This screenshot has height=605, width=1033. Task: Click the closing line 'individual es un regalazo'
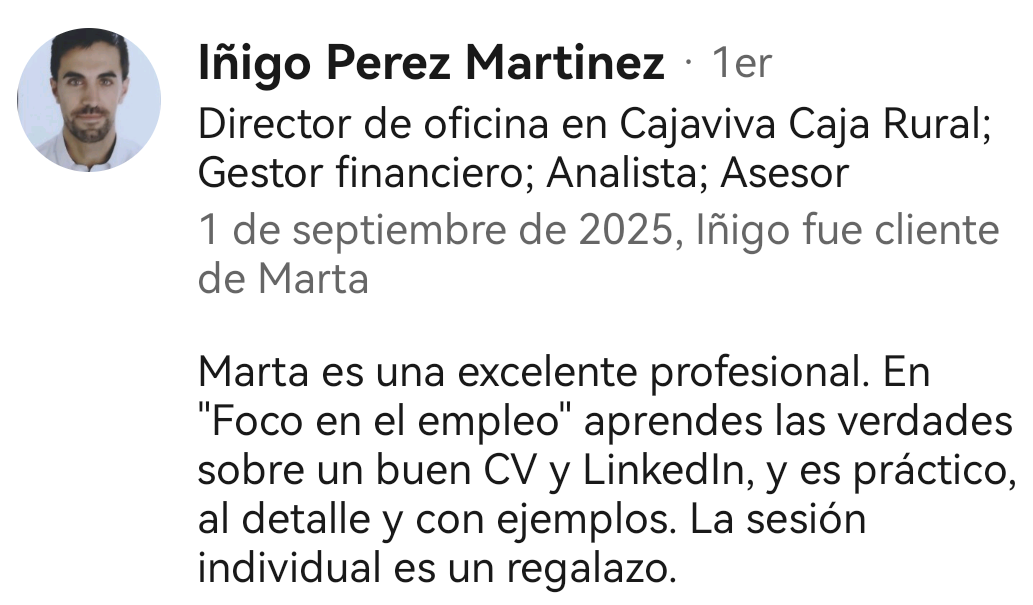(x=437, y=569)
